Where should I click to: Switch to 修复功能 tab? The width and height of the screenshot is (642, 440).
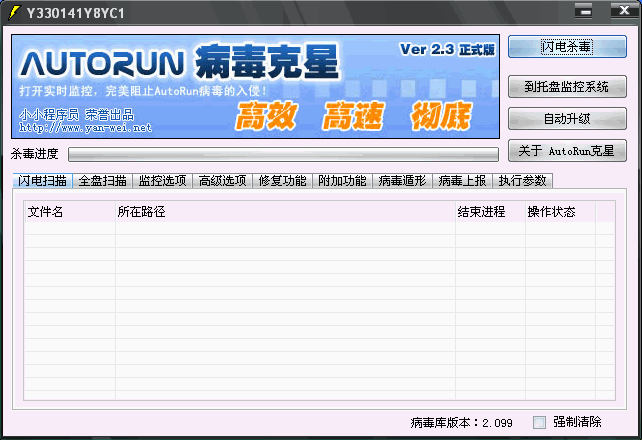(x=283, y=181)
